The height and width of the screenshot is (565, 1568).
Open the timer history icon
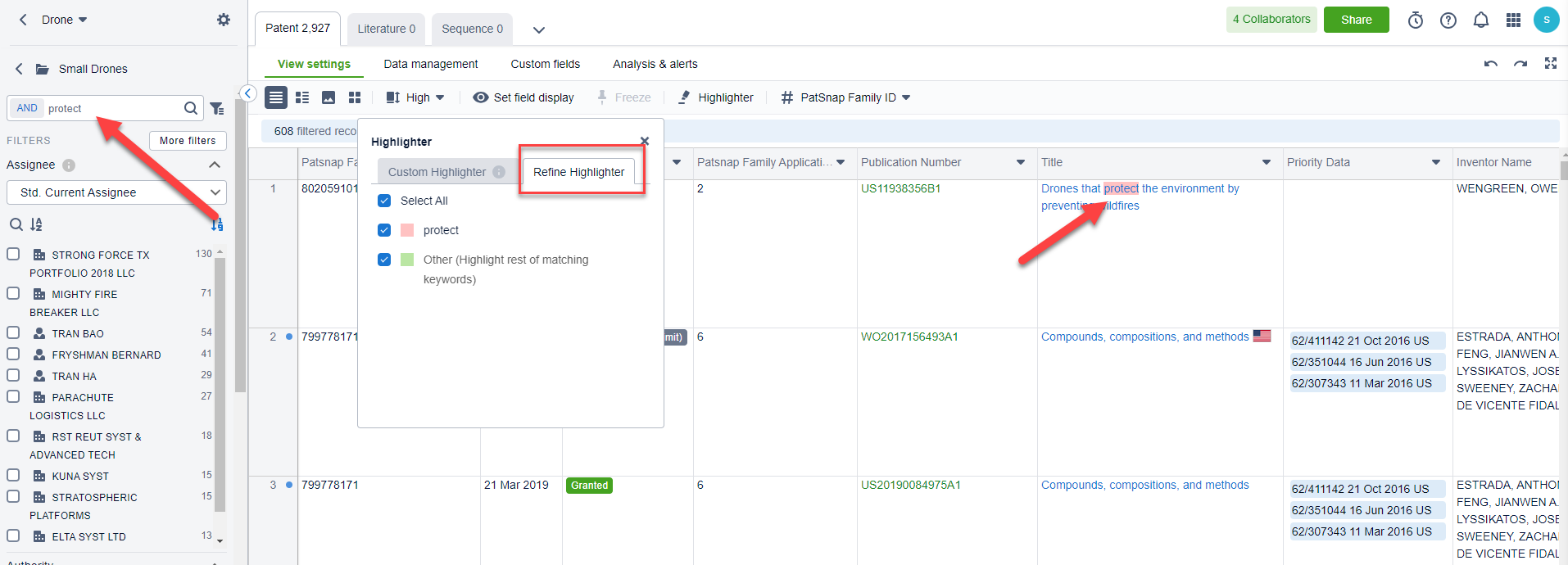pos(1415,20)
